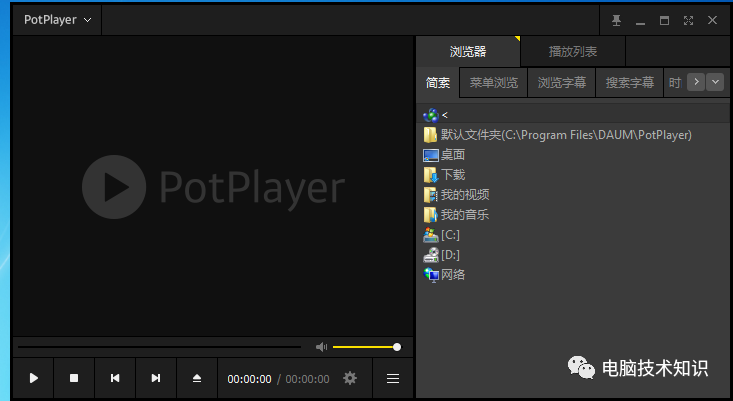The image size is (733, 401).
Task: Stop playback
Action: [74, 378]
